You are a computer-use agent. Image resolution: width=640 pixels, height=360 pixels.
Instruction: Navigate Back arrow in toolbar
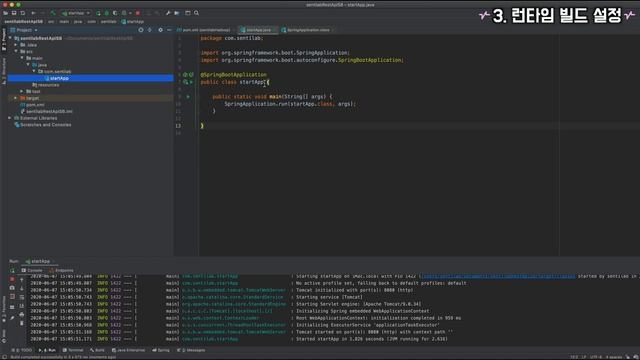(x=33, y=13)
